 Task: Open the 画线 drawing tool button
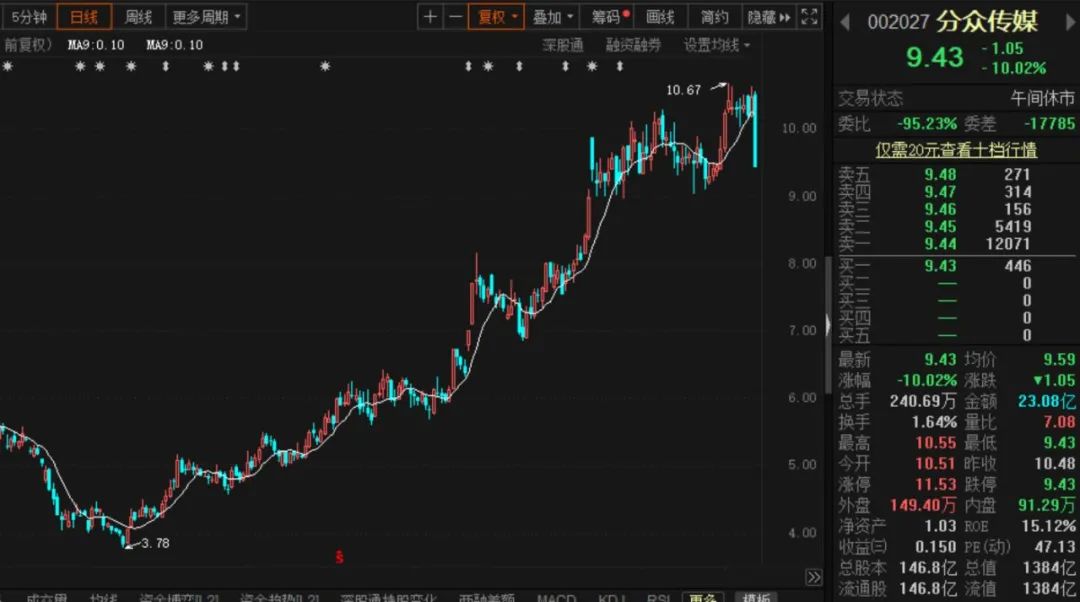coord(660,17)
